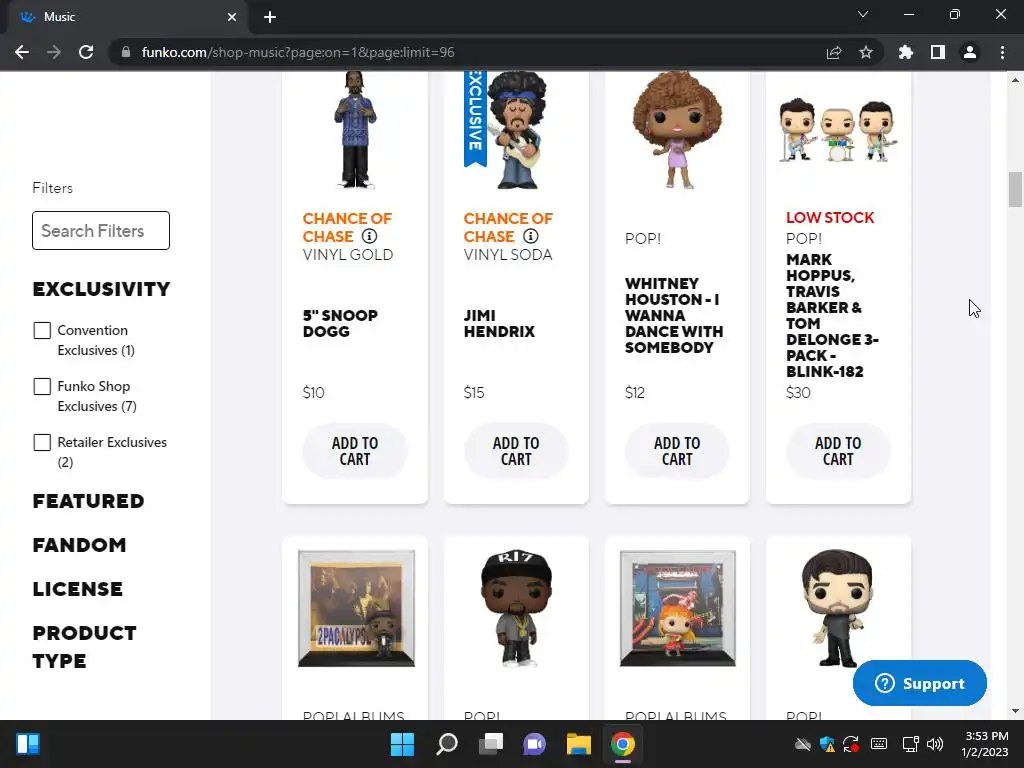Close the Music tab
The width and height of the screenshot is (1024, 768).
[232, 17]
